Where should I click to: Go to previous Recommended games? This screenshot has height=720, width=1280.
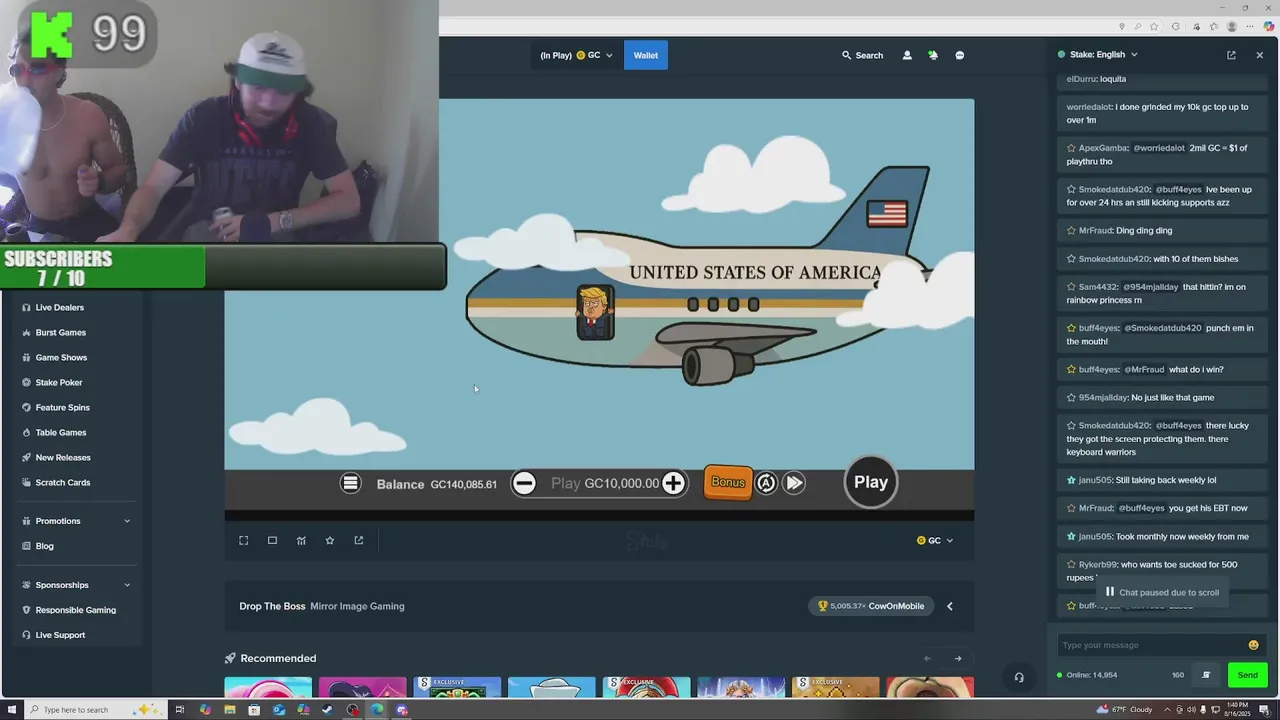tap(927, 658)
